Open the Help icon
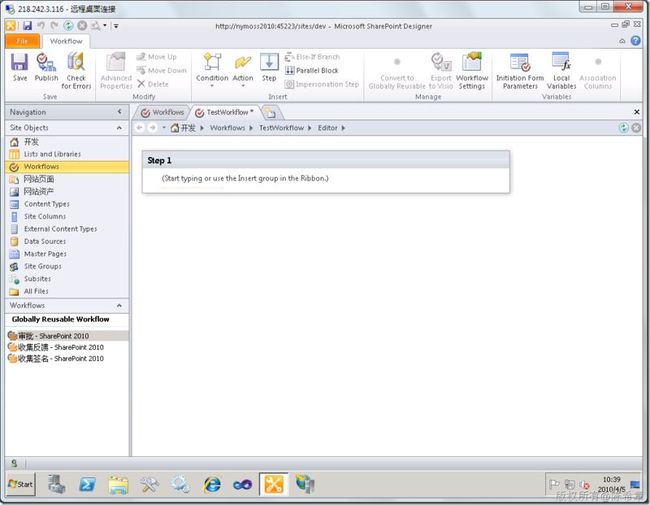Screen dimensions: 650x505 tap(635, 41)
